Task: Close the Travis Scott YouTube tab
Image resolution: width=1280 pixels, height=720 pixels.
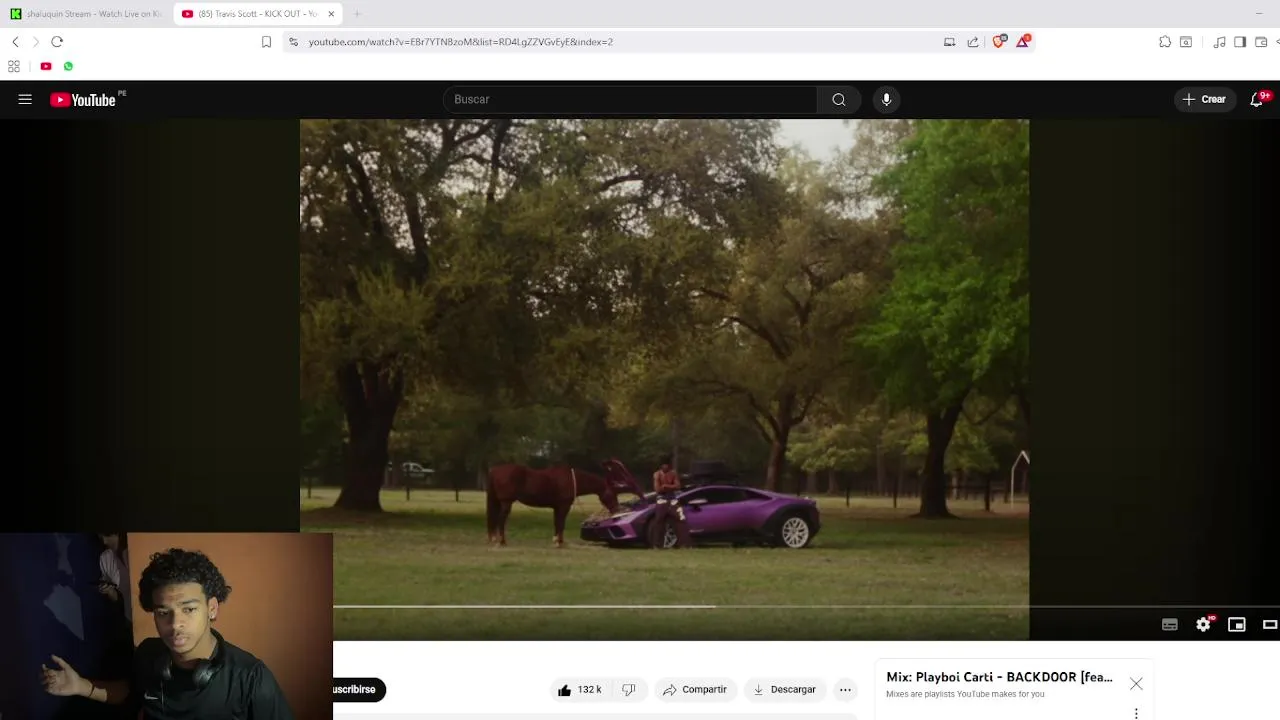Action: coord(331,14)
